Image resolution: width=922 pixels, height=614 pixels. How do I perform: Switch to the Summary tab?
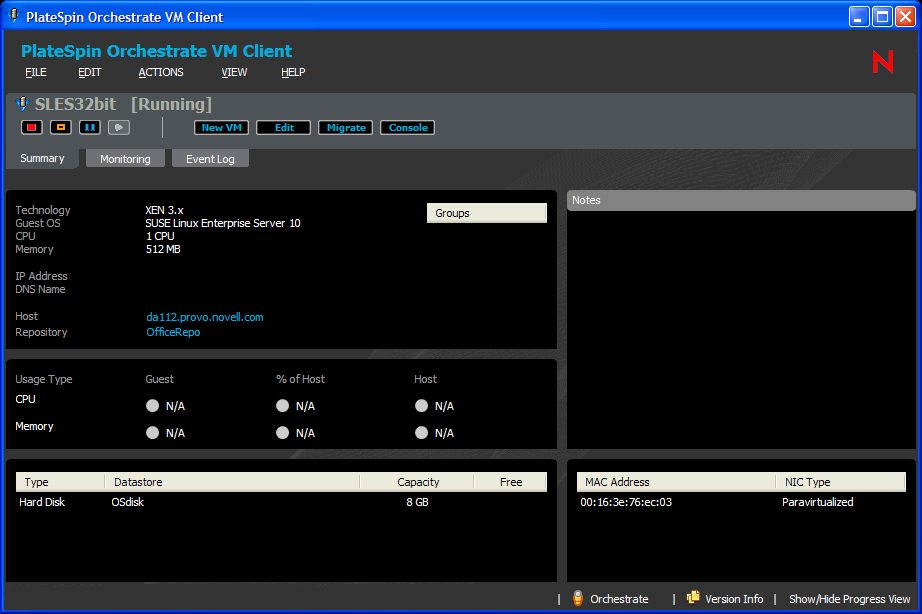point(42,158)
